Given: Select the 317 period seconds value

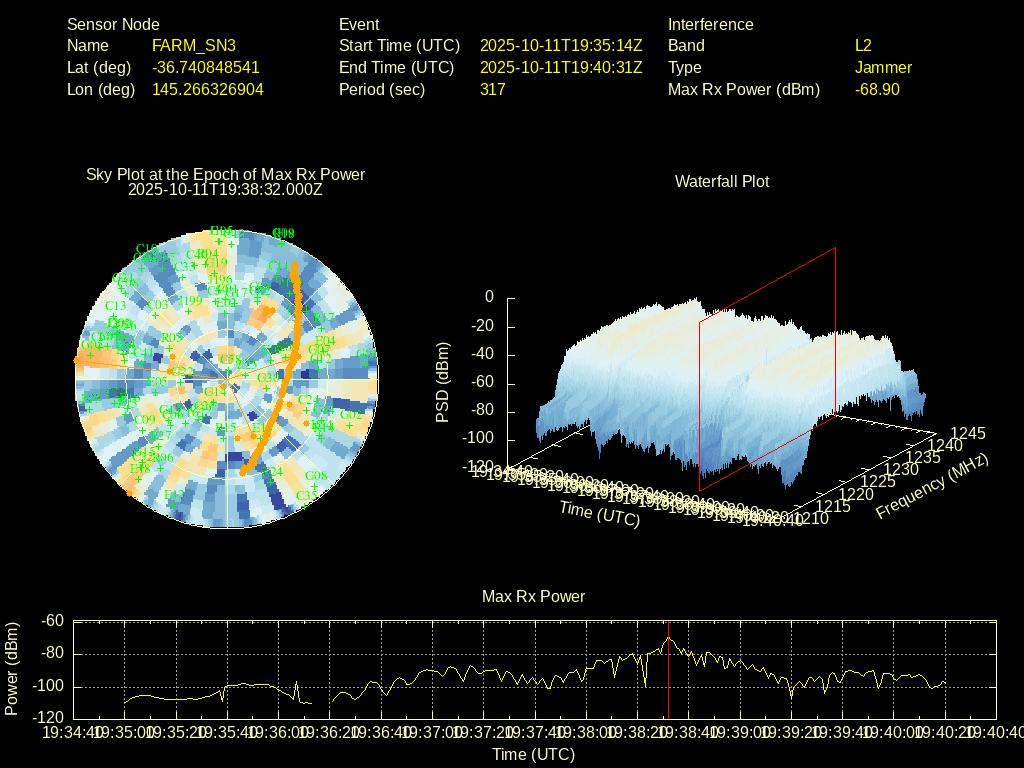Looking at the screenshot, I should (493, 90).
